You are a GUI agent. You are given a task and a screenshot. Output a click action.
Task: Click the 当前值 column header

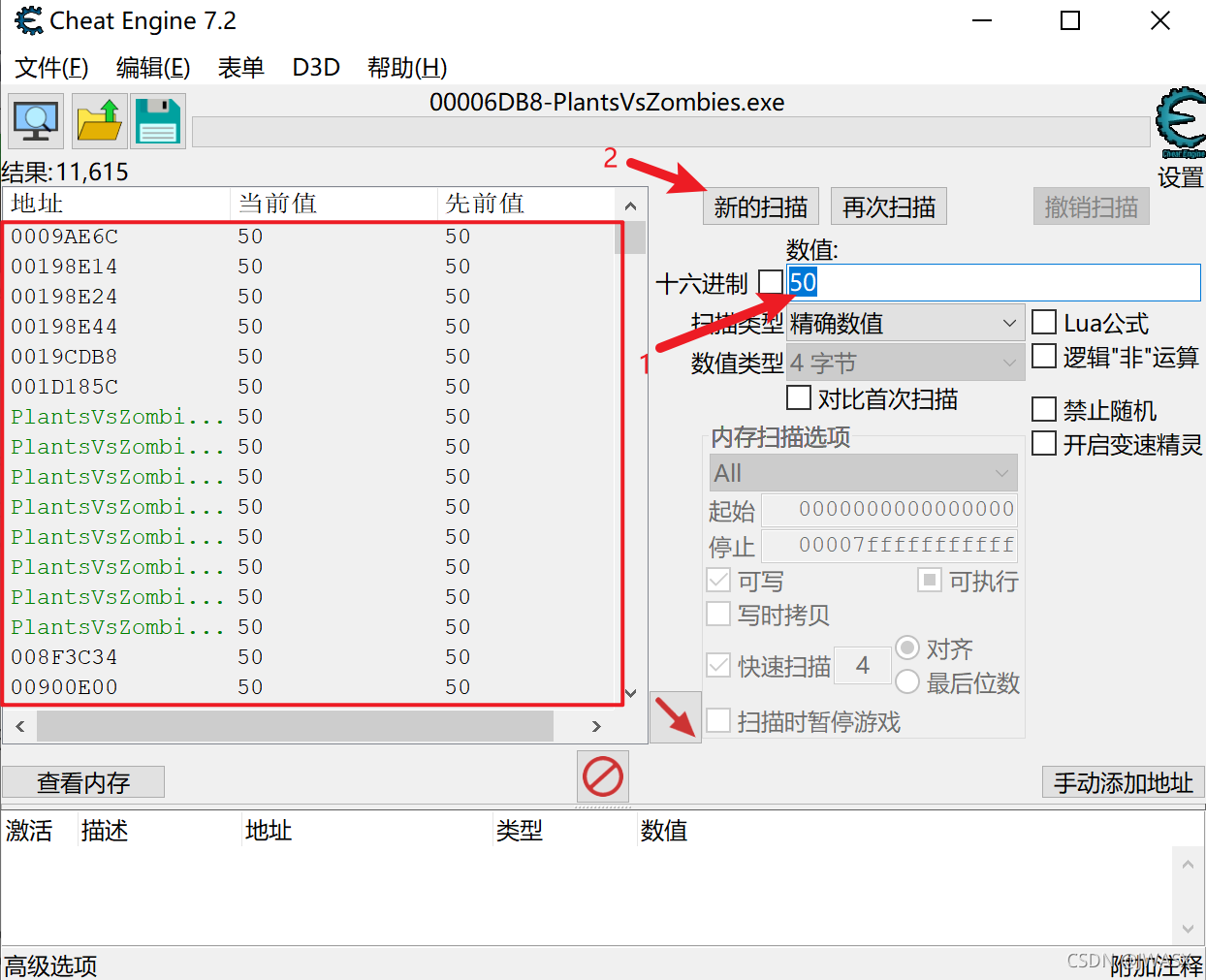[x=334, y=204]
